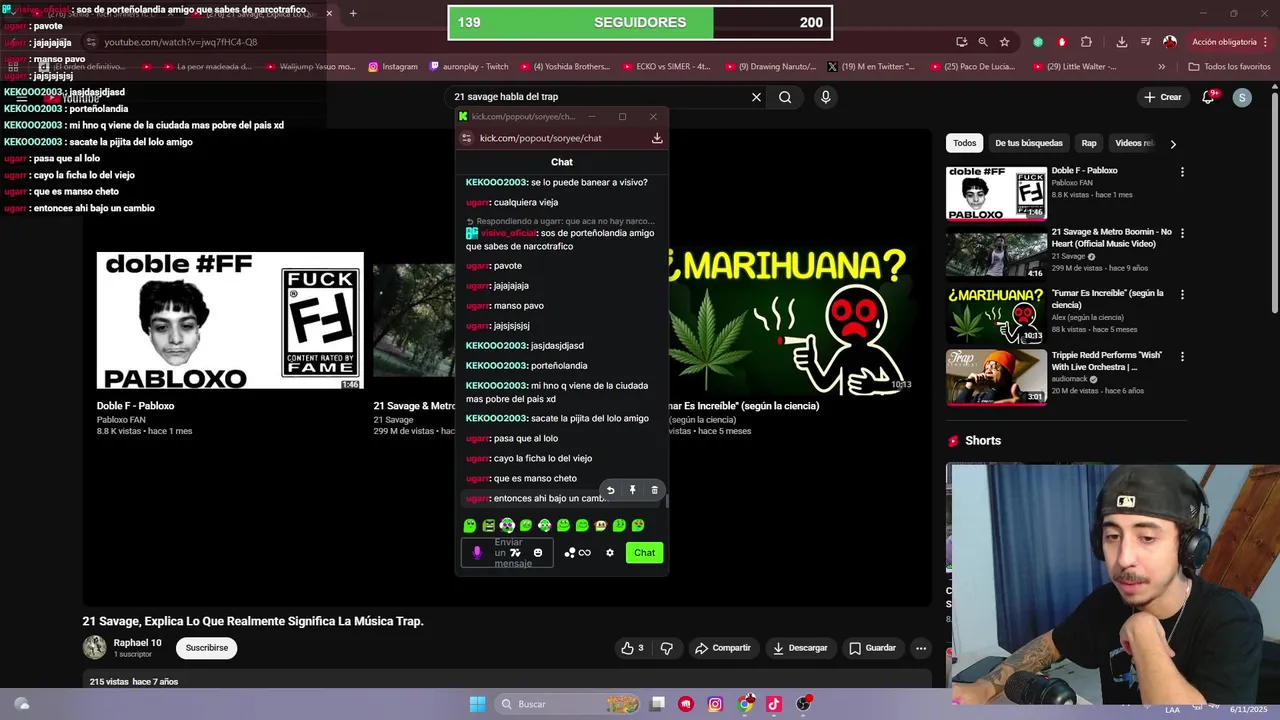The height and width of the screenshot is (720, 1280).
Task: Reply to the hovered chat message
Action: [610, 490]
